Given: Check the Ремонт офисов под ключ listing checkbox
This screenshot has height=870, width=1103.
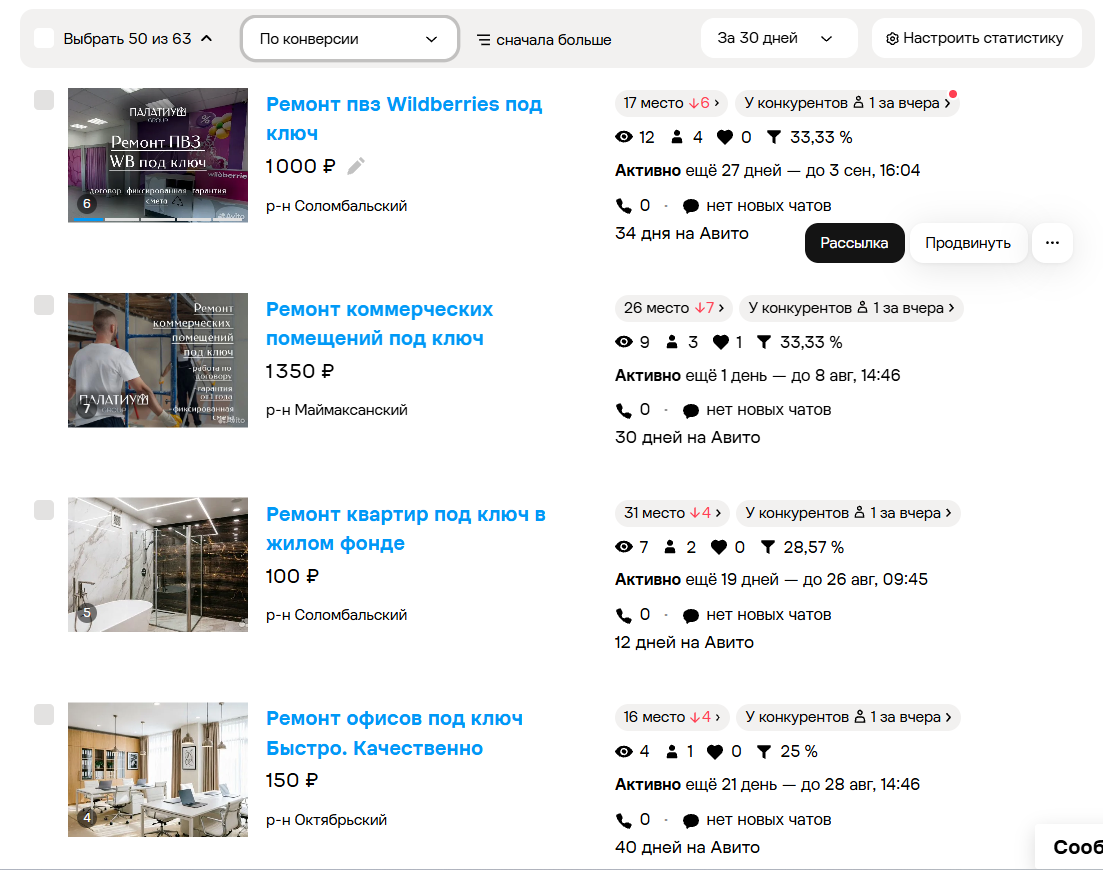Looking at the screenshot, I should pyautogui.click(x=44, y=715).
